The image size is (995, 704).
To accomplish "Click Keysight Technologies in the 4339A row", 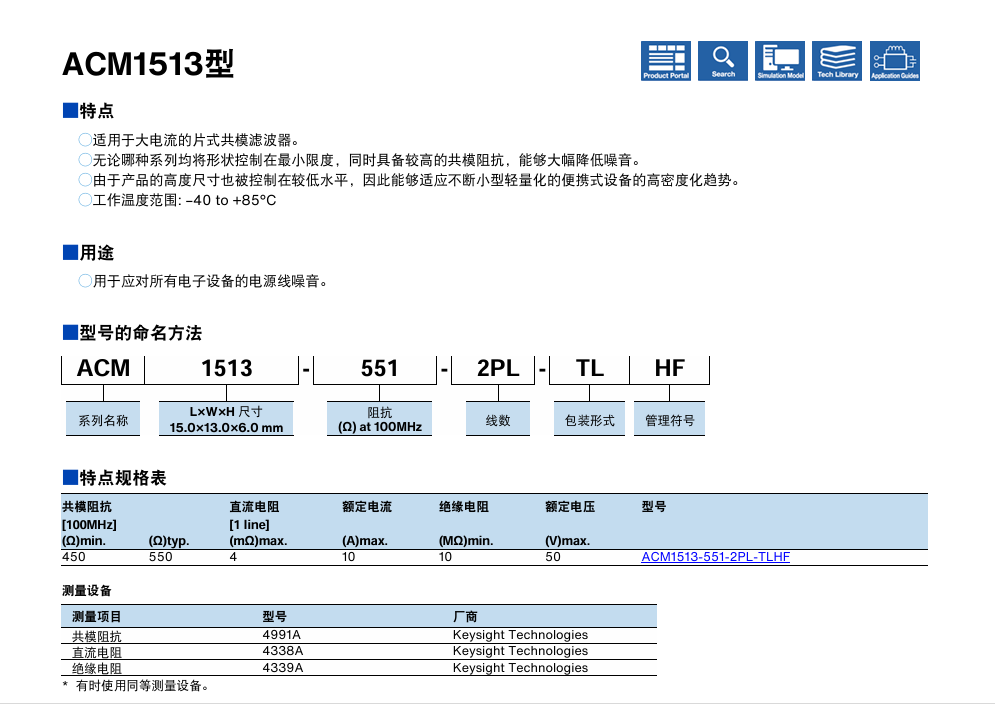I will tap(520, 668).
